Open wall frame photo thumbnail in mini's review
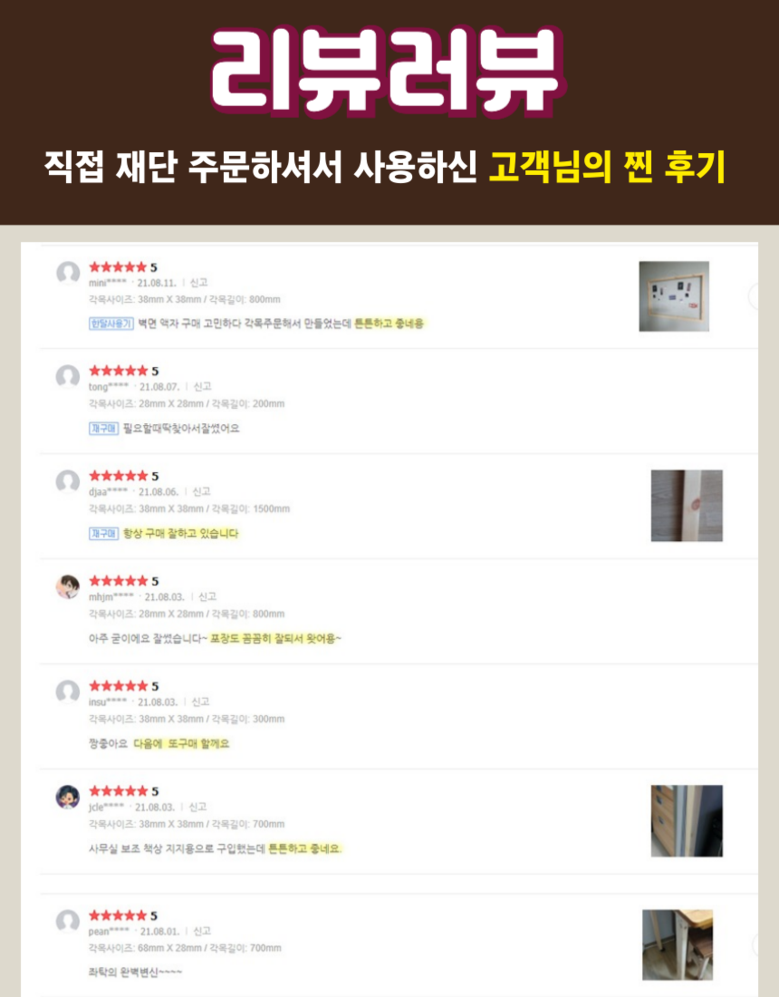This screenshot has height=997, width=779. [674, 296]
